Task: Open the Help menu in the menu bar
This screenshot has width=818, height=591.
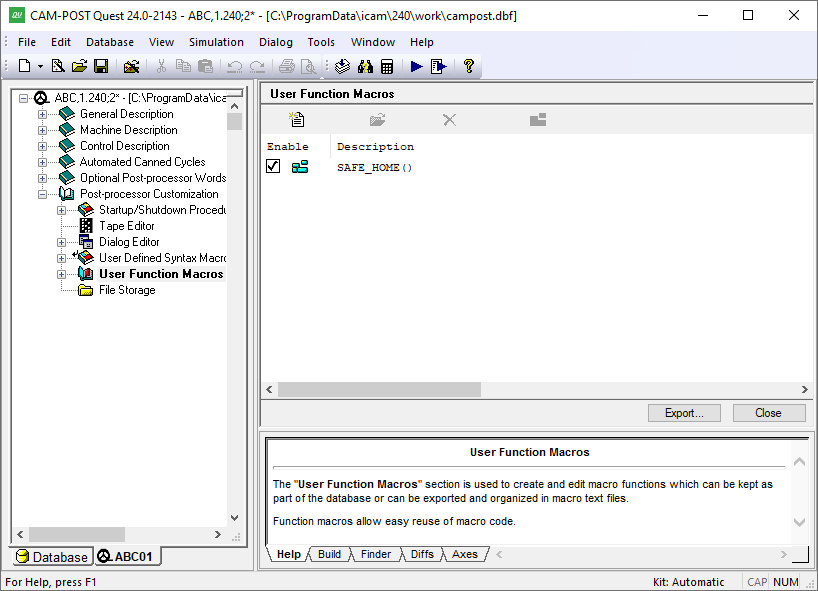Action: coord(422,42)
